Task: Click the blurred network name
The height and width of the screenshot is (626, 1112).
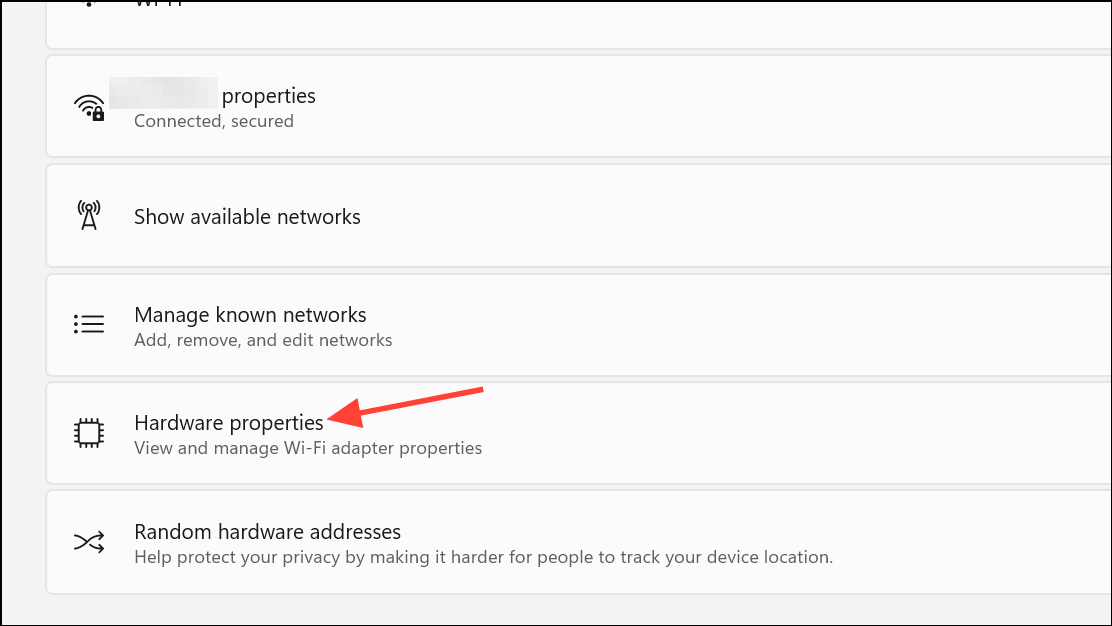Action: (163, 93)
